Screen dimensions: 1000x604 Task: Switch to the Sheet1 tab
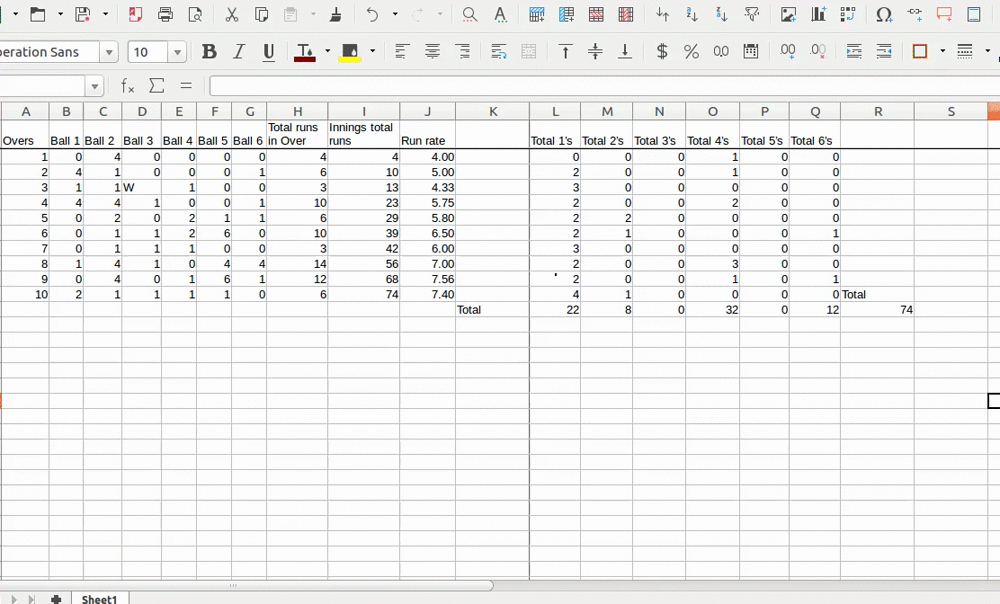pyautogui.click(x=99, y=598)
